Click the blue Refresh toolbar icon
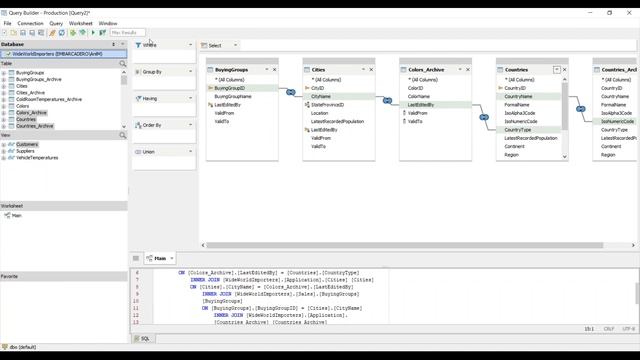 62,33
